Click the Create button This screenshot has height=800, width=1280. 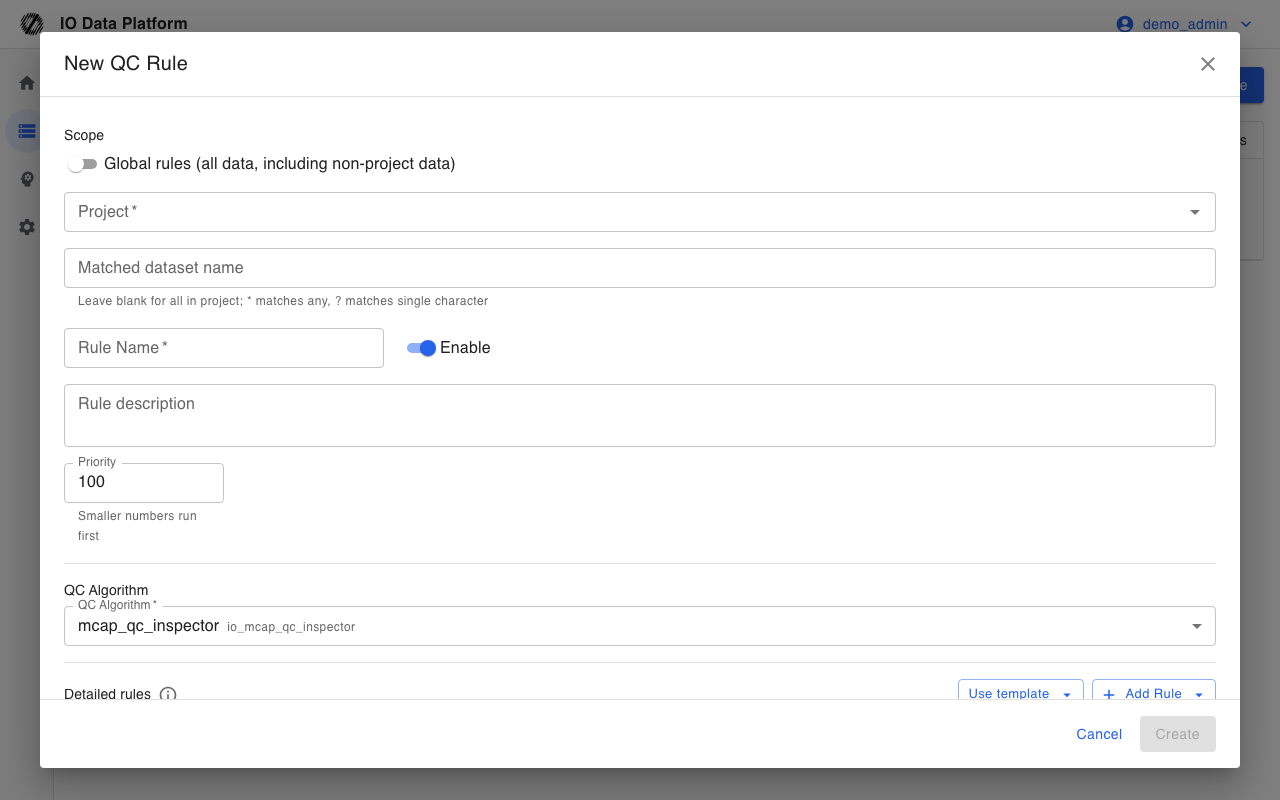click(1178, 734)
